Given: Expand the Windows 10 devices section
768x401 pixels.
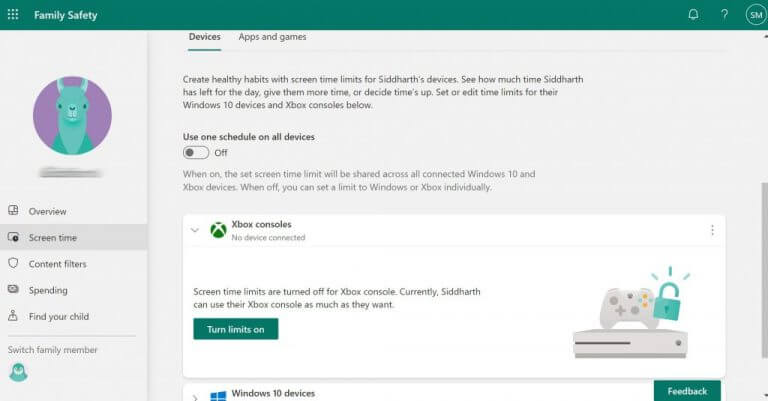Looking at the screenshot, I should pyautogui.click(x=194, y=397).
